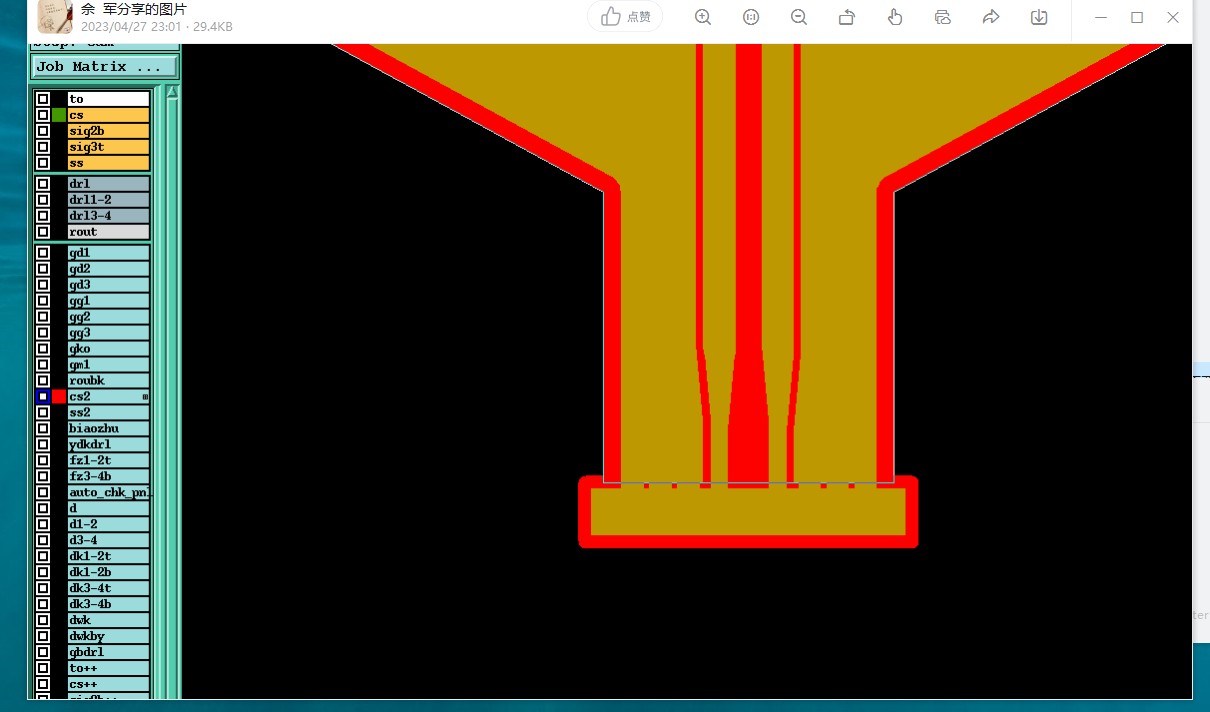This screenshot has width=1210, height=712.
Task: Rotate the image with the rotate icon
Action: [847, 17]
